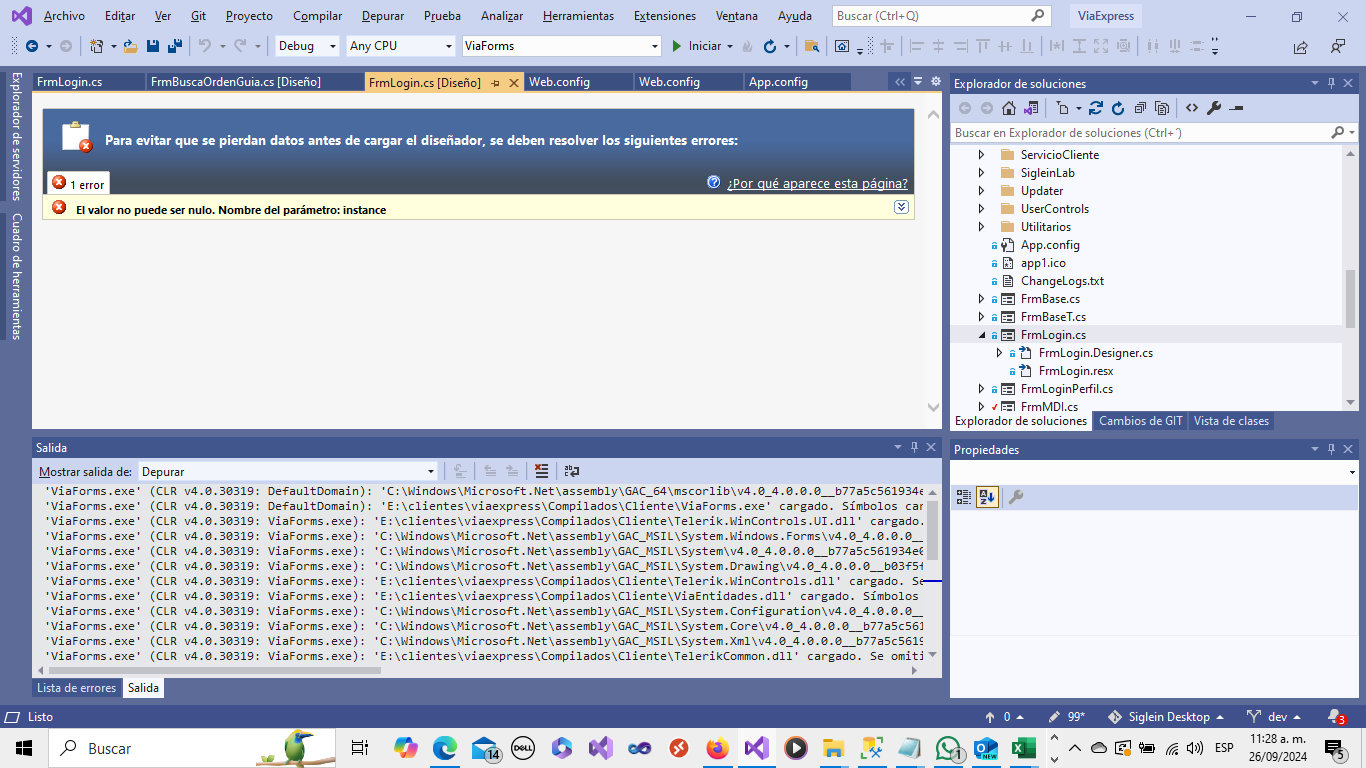Viewport: 1366px width, 768px height.
Task: Select FrmLogin.resx in the solution tree
Action: (1076, 371)
